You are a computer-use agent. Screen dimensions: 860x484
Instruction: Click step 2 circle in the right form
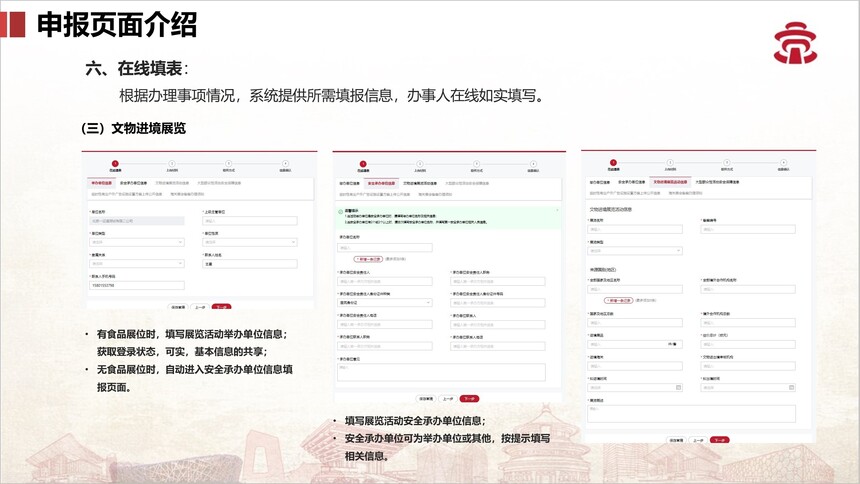pyautogui.click(x=670, y=162)
